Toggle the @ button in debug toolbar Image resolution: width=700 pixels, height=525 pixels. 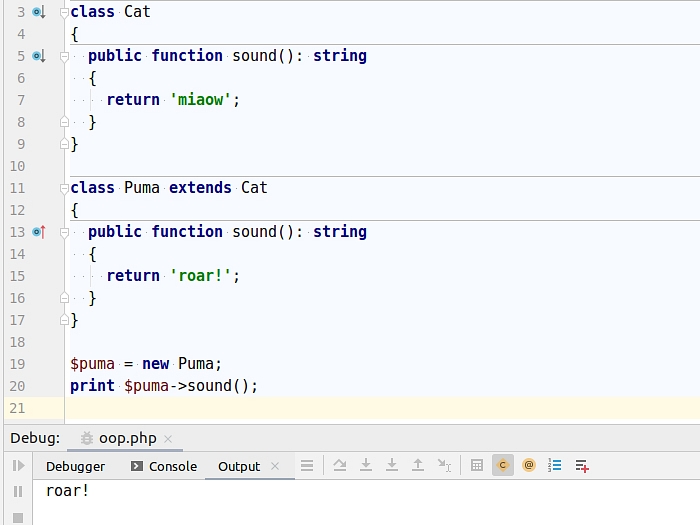click(x=529, y=466)
